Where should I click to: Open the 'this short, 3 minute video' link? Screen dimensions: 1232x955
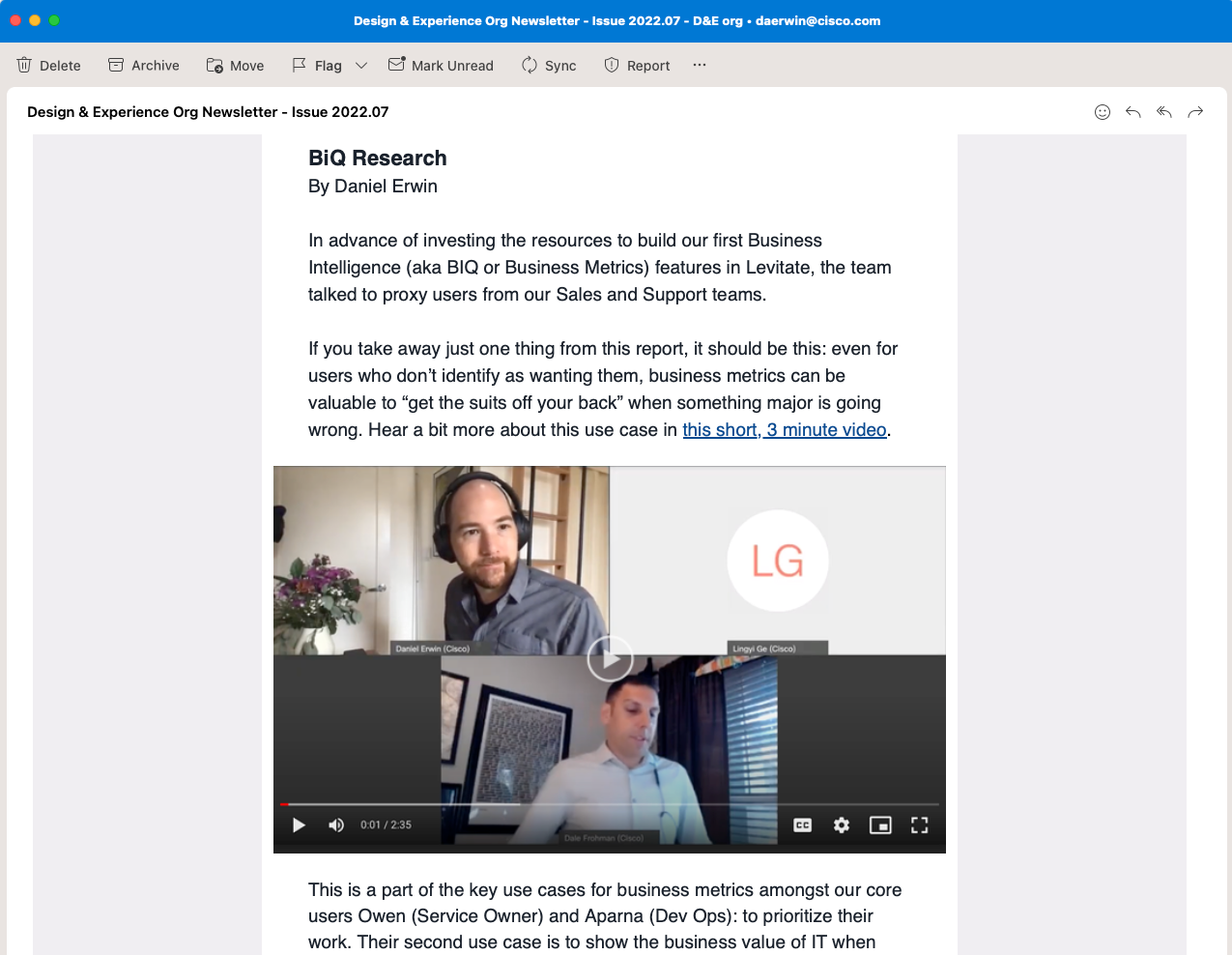click(x=784, y=430)
